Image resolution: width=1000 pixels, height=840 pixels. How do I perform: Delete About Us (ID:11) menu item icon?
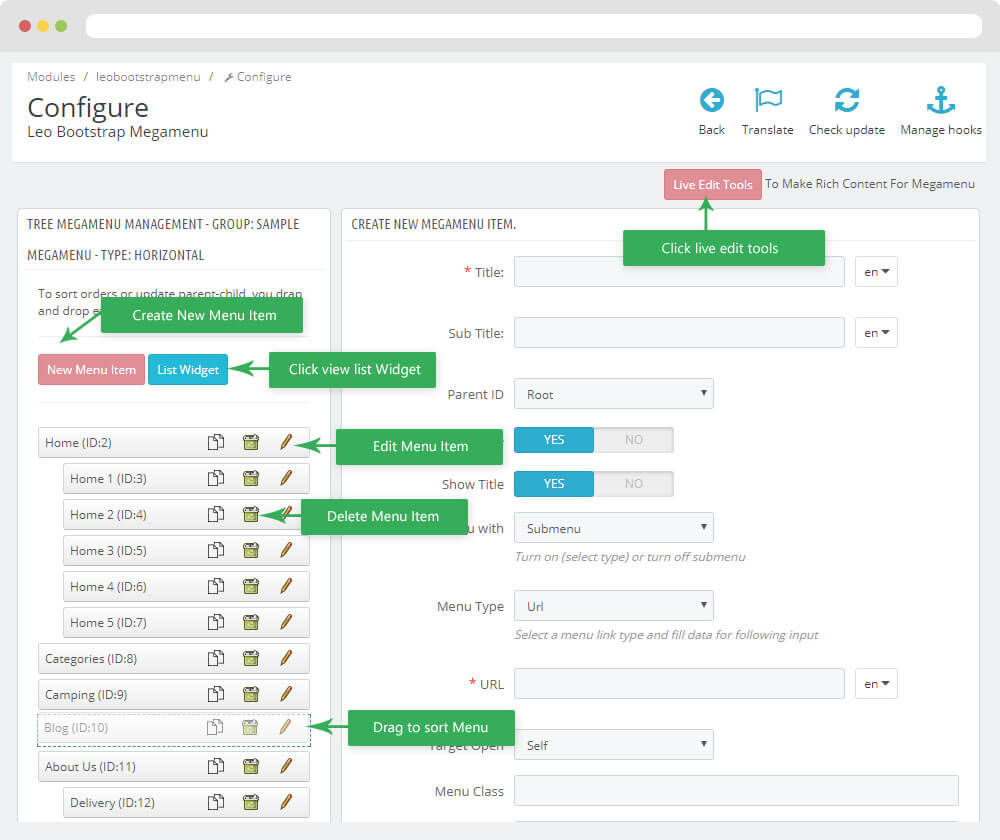click(x=251, y=766)
